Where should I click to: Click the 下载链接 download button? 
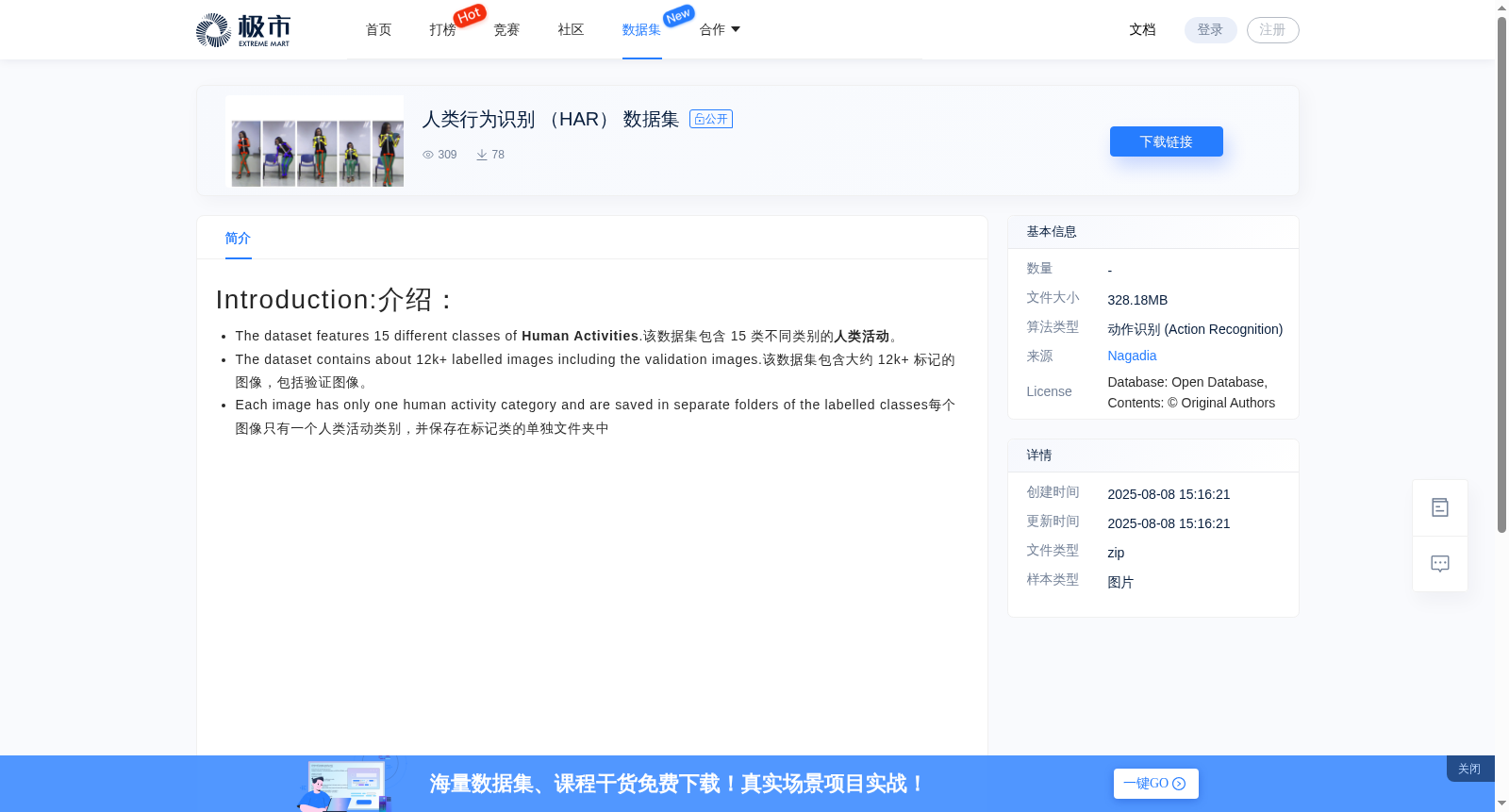(x=1166, y=141)
